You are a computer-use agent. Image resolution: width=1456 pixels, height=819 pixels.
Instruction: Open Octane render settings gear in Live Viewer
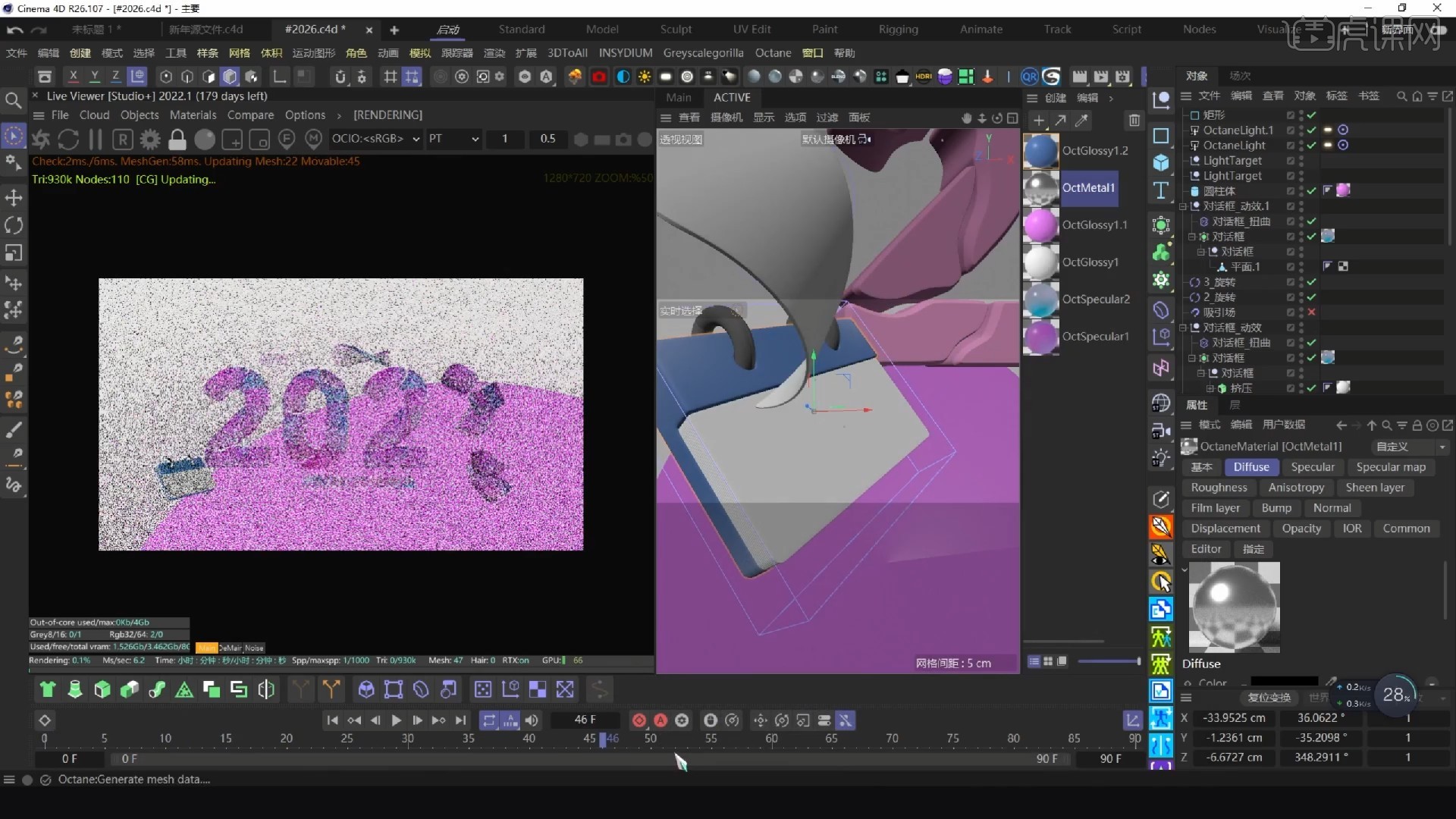(x=150, y=140)
